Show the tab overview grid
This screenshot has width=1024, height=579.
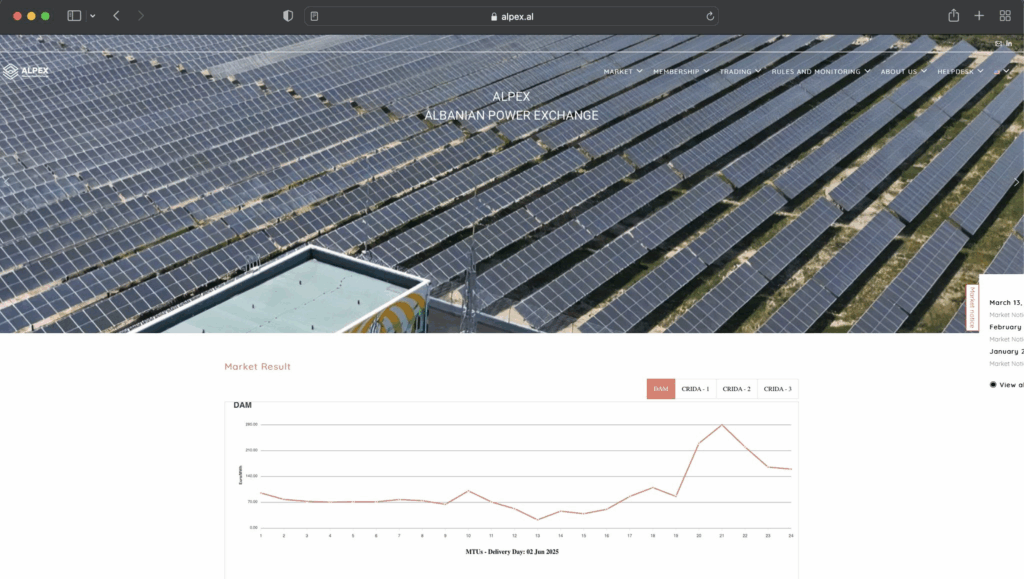(x=1005, y=16)
